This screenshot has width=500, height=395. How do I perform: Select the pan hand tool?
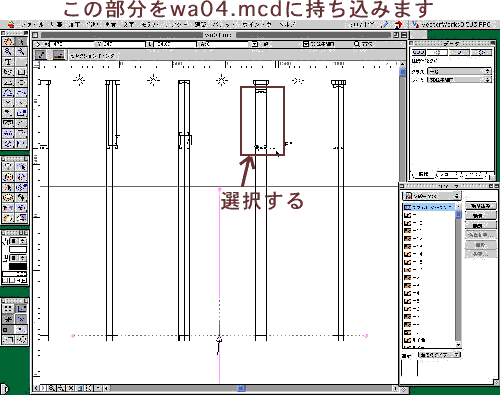pos(8,41)
